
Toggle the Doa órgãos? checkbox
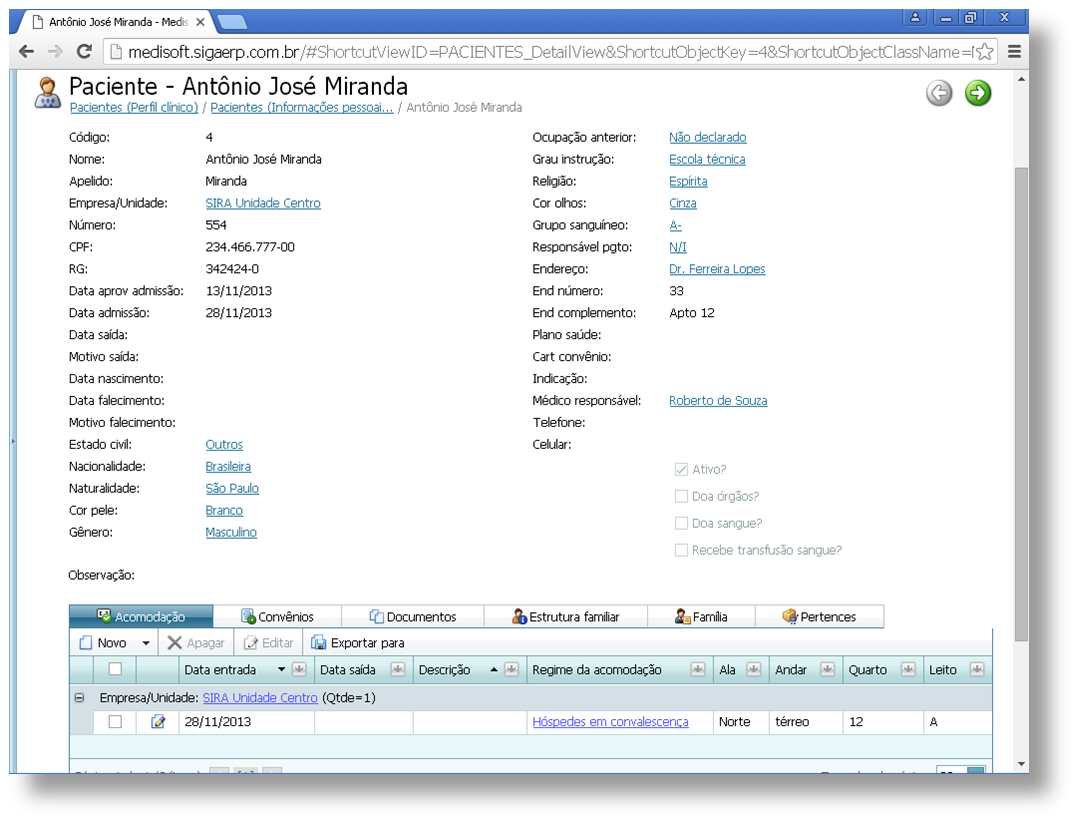[681, 496]
